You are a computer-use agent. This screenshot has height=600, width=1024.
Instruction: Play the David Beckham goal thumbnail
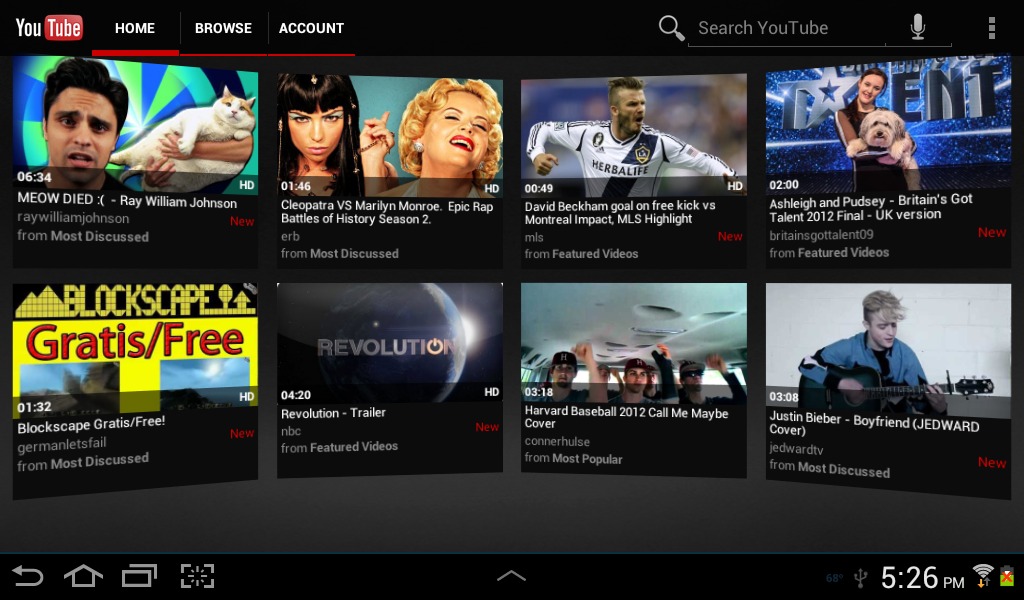pyautogui.click(x=633, y=135)
